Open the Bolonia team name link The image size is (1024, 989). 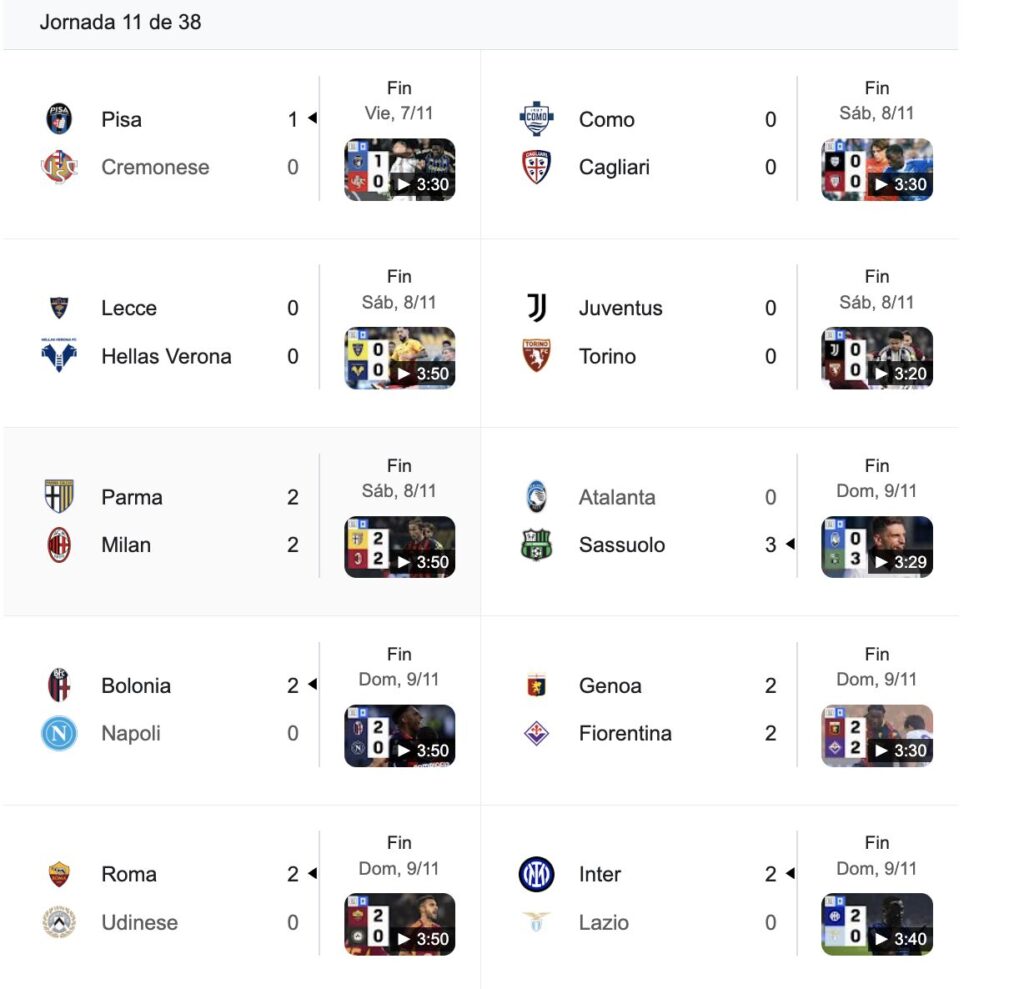click(x=136, y=686)
